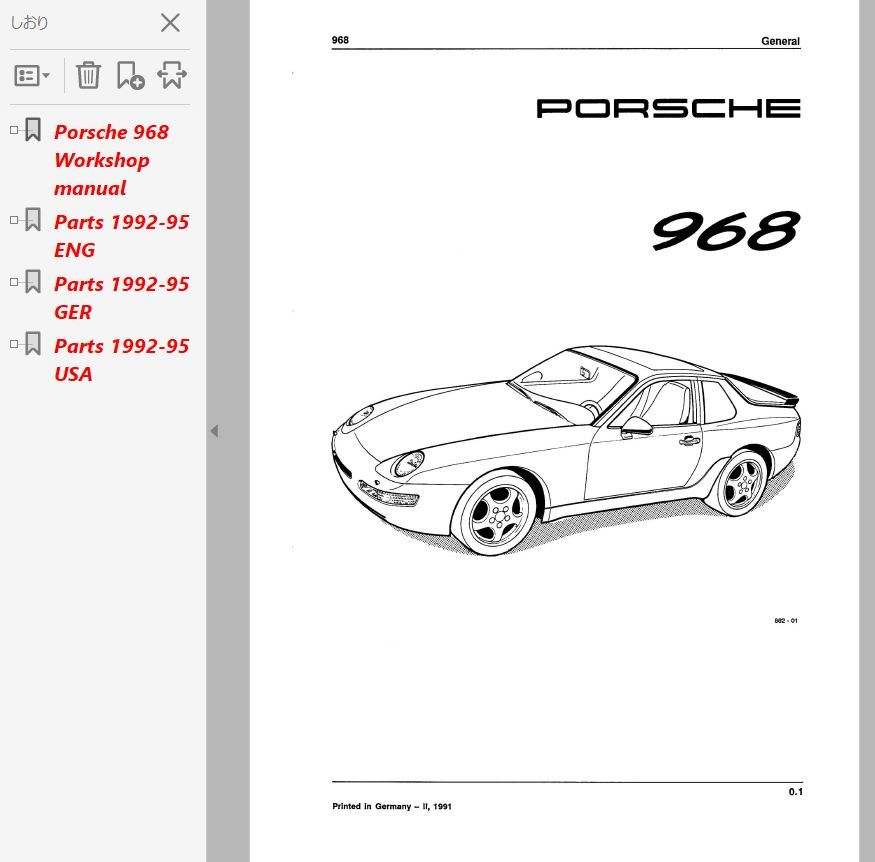Click bookmark icon beside Parts 1992-95 ENG

click(33, 219)
